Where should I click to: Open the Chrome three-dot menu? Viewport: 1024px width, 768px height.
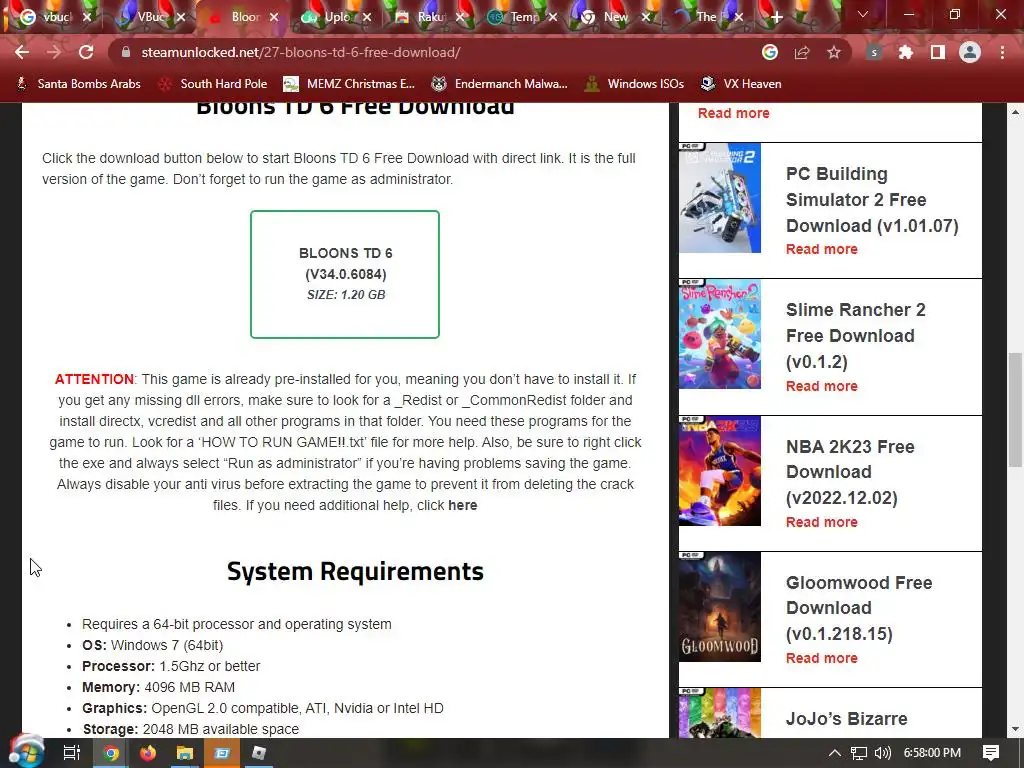point(1002,52)
